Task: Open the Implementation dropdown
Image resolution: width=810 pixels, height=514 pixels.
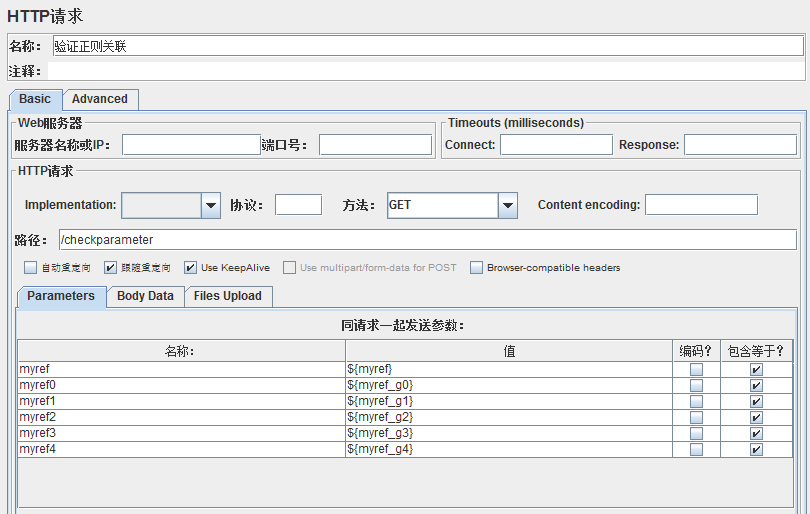Action: (x=211, y=205)
